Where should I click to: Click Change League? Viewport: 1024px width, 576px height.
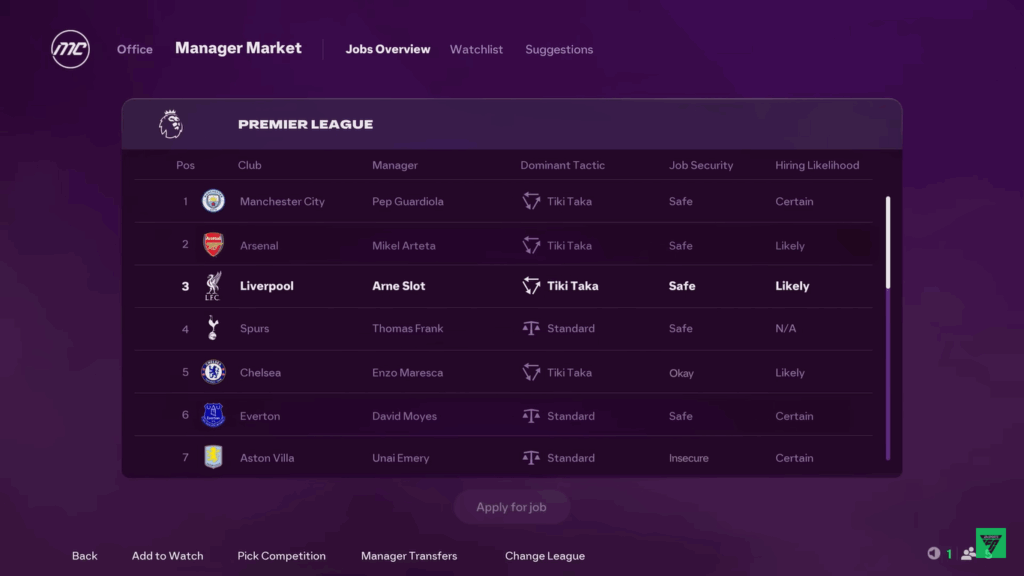(545, 556)
